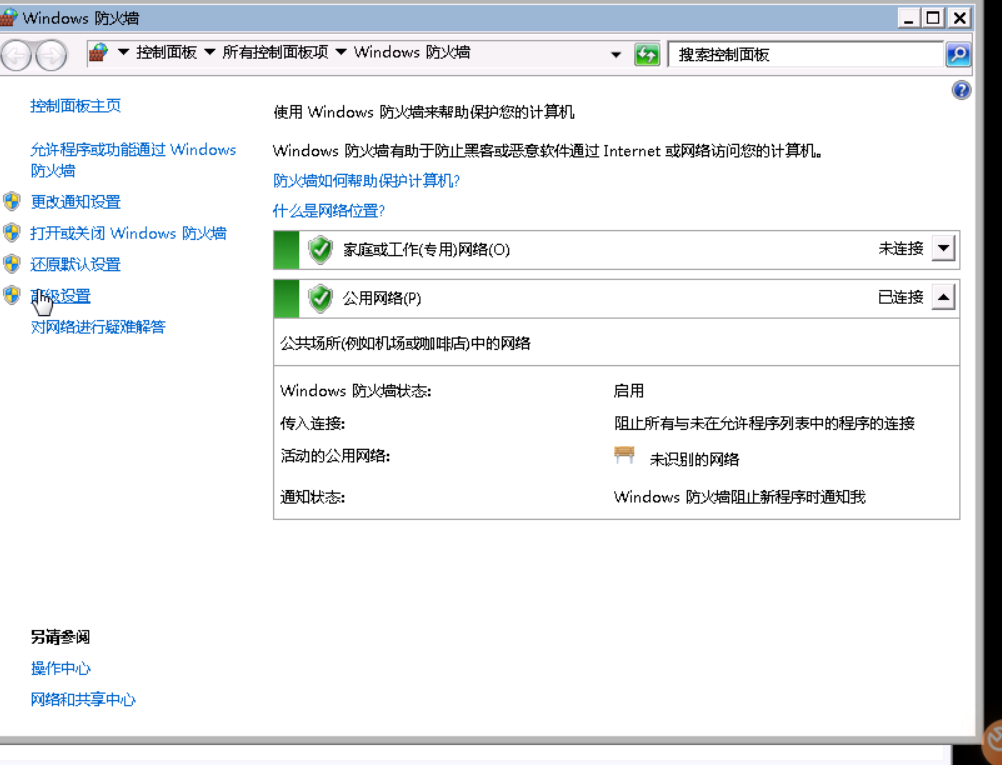Click the Forward navigation arrow
Screen dimensions: 1002x765
pyautogui.click(x=51, y=56)
